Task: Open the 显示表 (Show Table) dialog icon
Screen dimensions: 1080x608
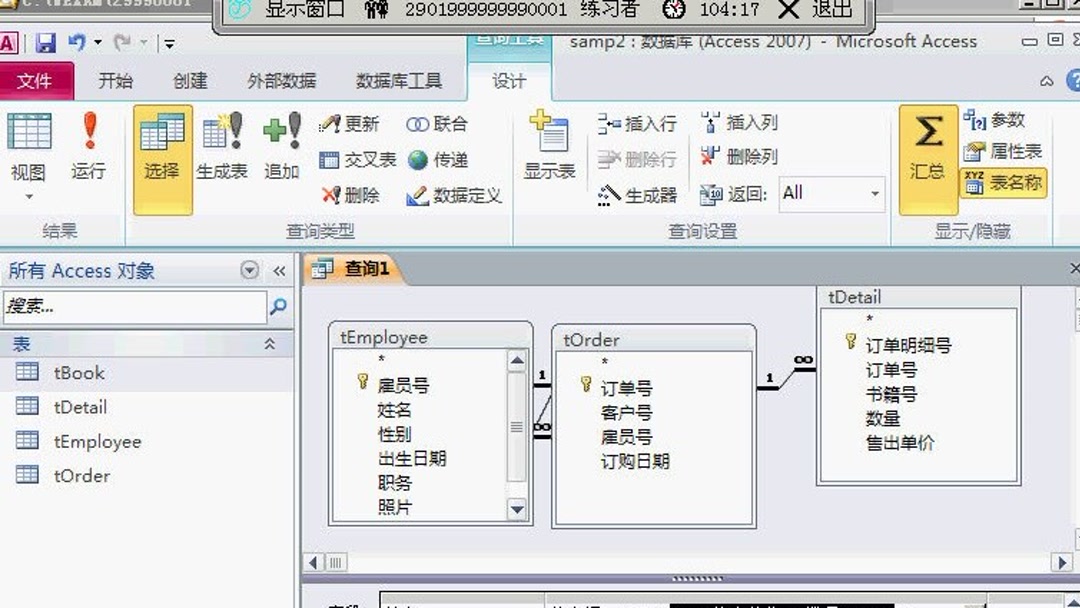Action: tap(548, 150)
